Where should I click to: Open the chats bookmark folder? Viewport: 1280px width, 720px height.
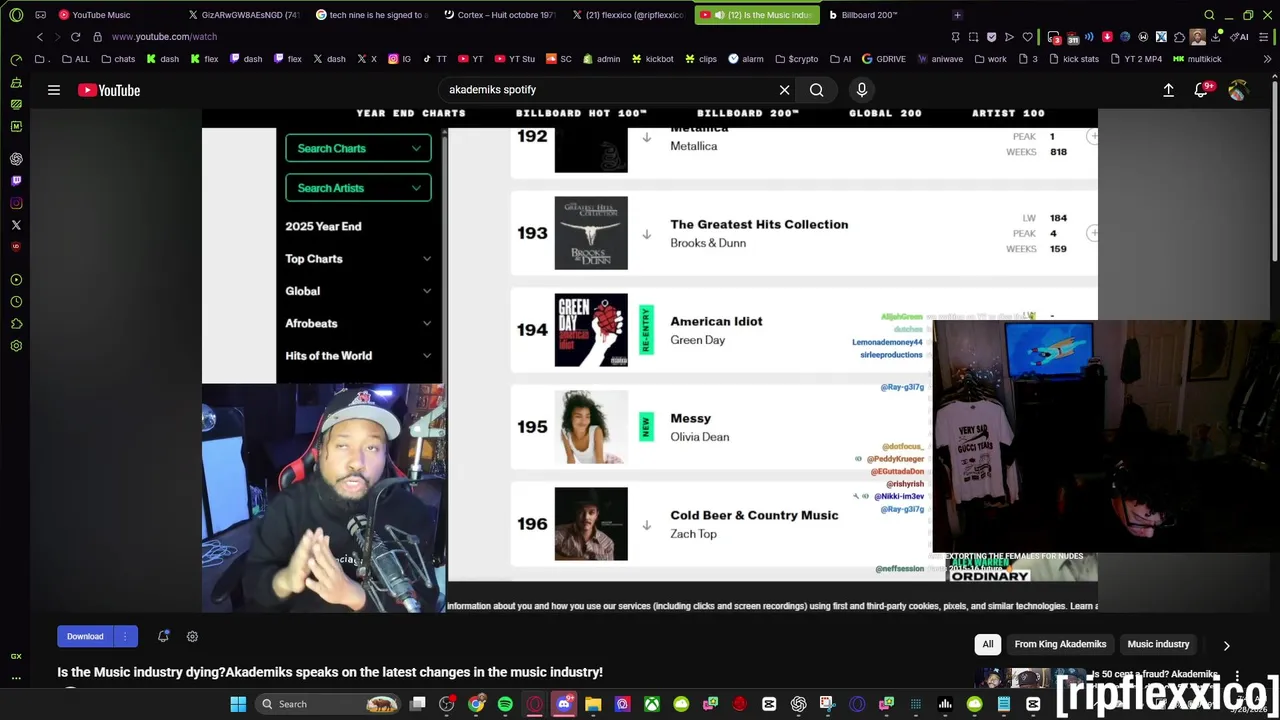click(117, 59)
